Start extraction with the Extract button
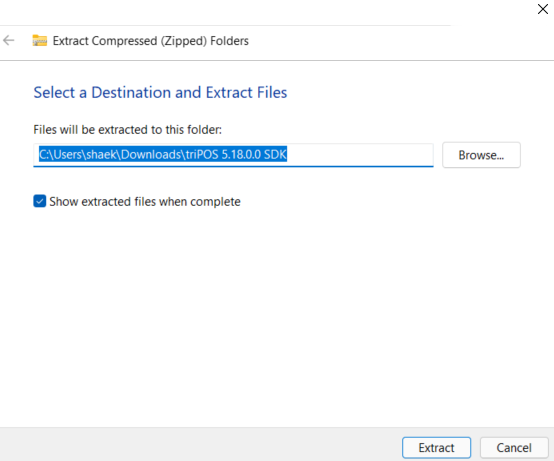554x461 pixels. click(x=436, y=448)
